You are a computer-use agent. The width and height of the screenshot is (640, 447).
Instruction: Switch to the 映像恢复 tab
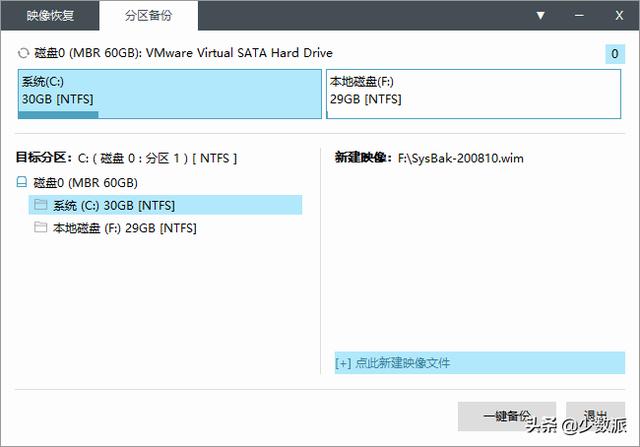tap(50, 16)
